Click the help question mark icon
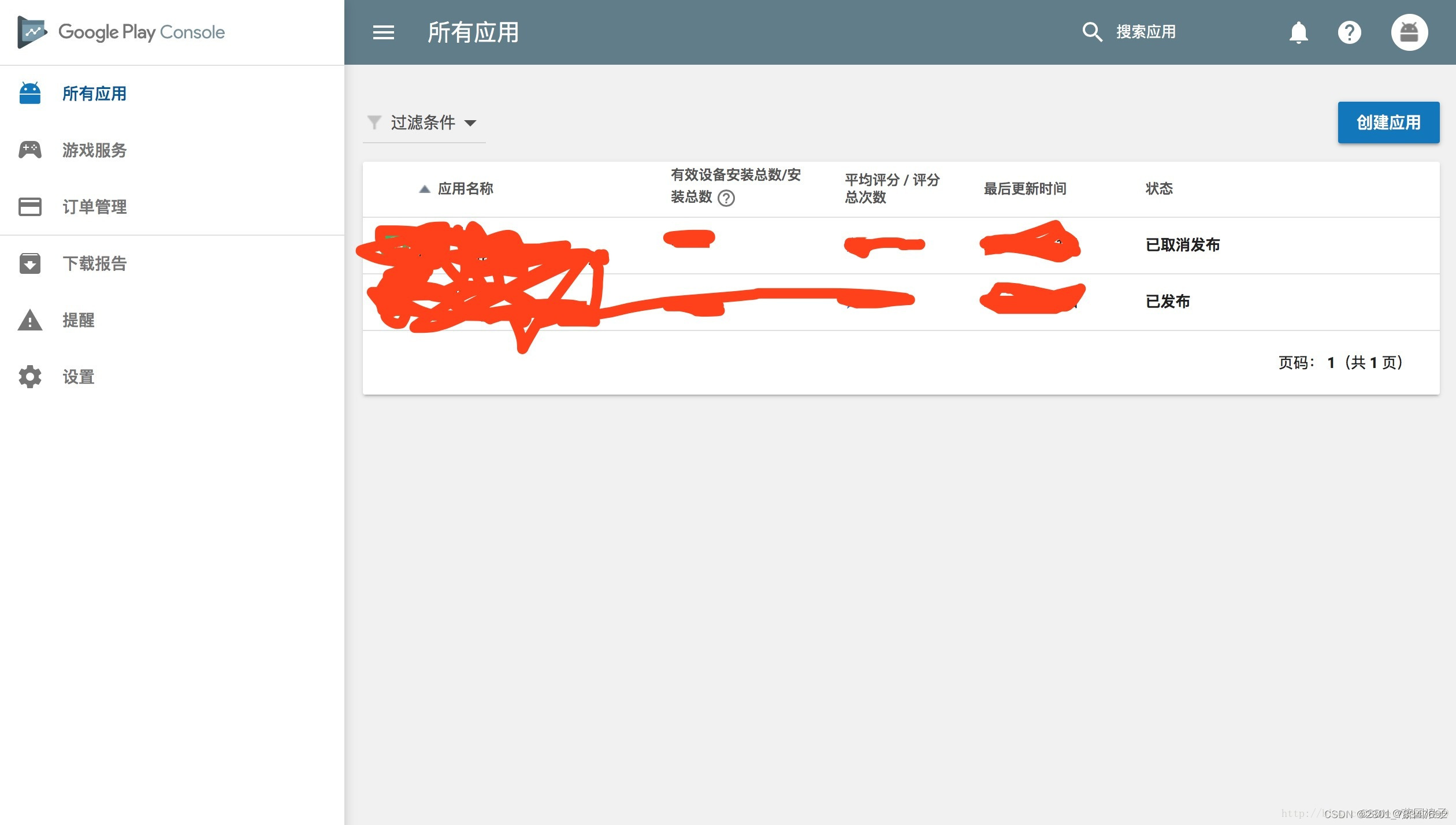The image size is (1456, 825). coord(1352,32)
